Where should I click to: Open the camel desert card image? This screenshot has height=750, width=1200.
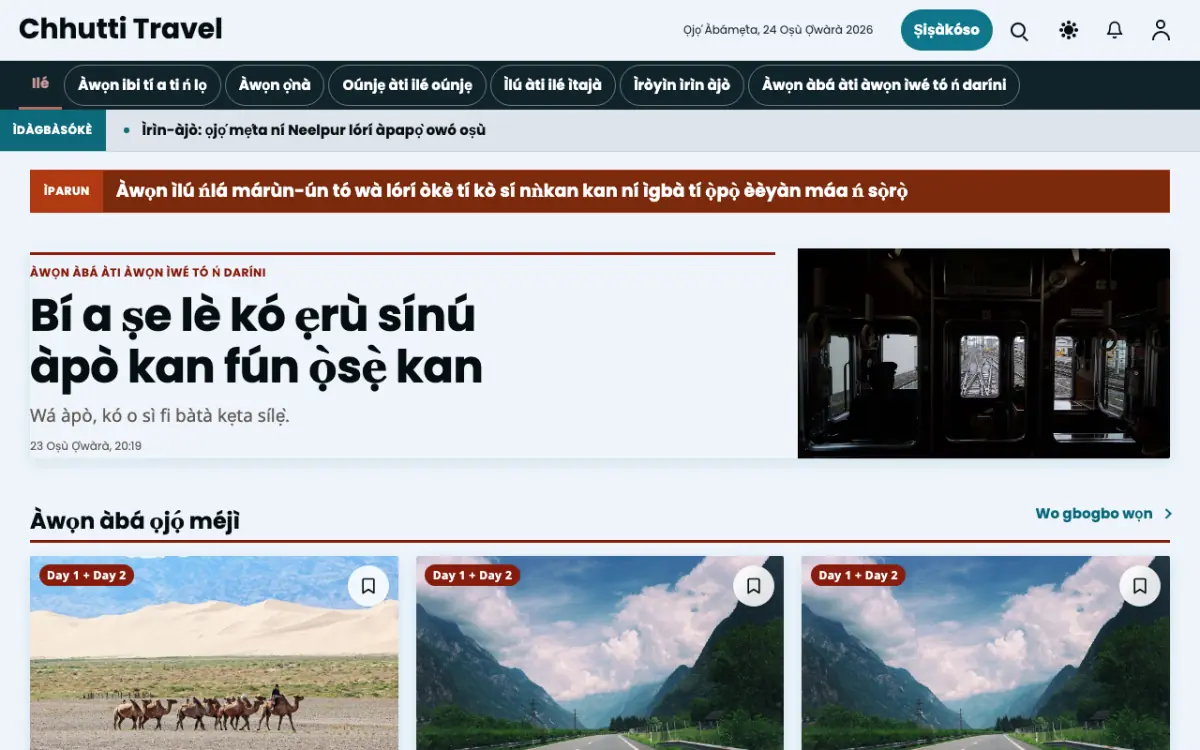214,653
